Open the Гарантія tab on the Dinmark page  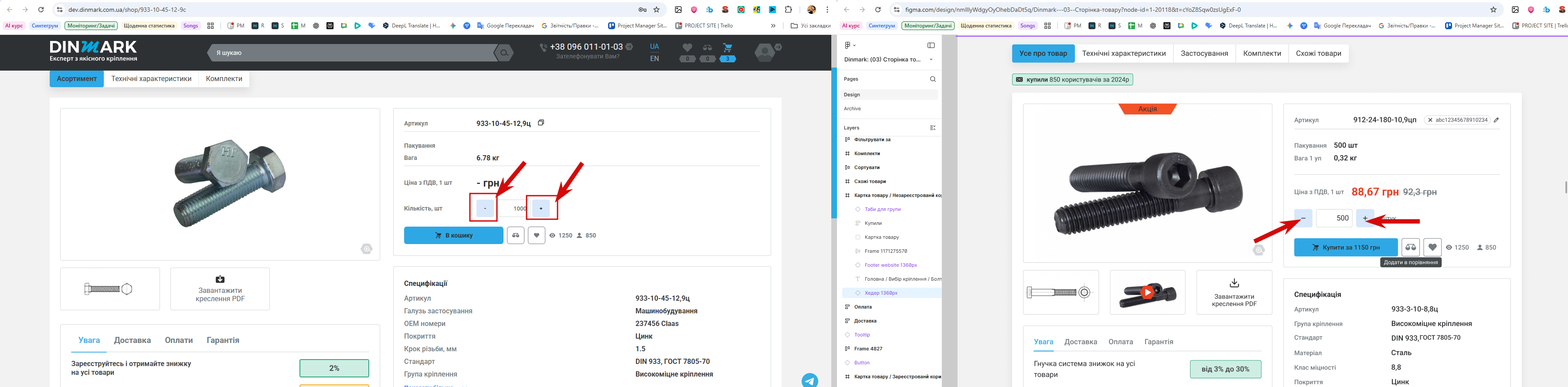[x=223, y=340]
